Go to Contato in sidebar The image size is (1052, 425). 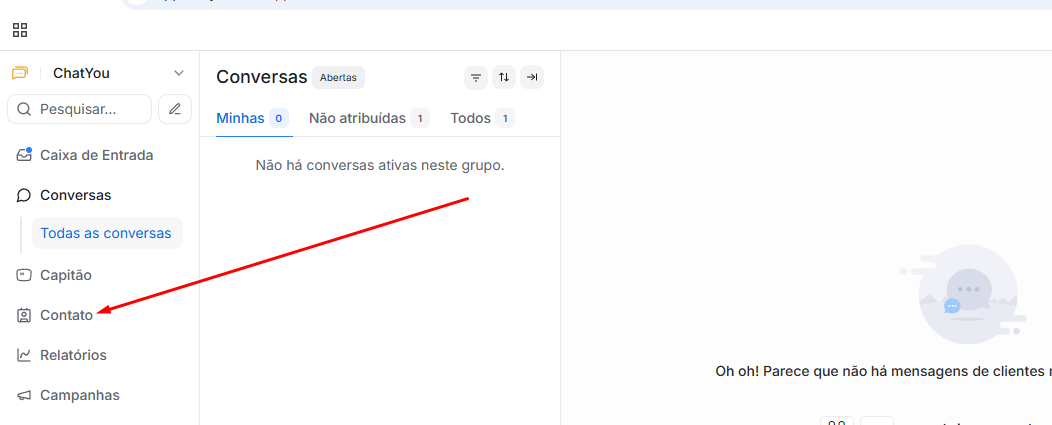[66, 315]
